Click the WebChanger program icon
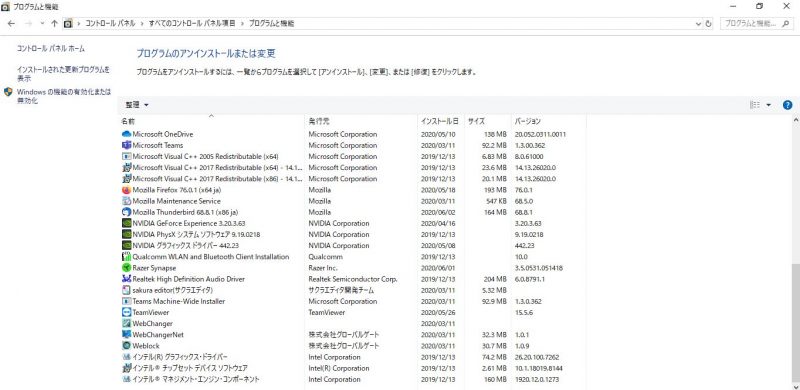The height and width of the screenshot is (390, 800). click(127, 324)
